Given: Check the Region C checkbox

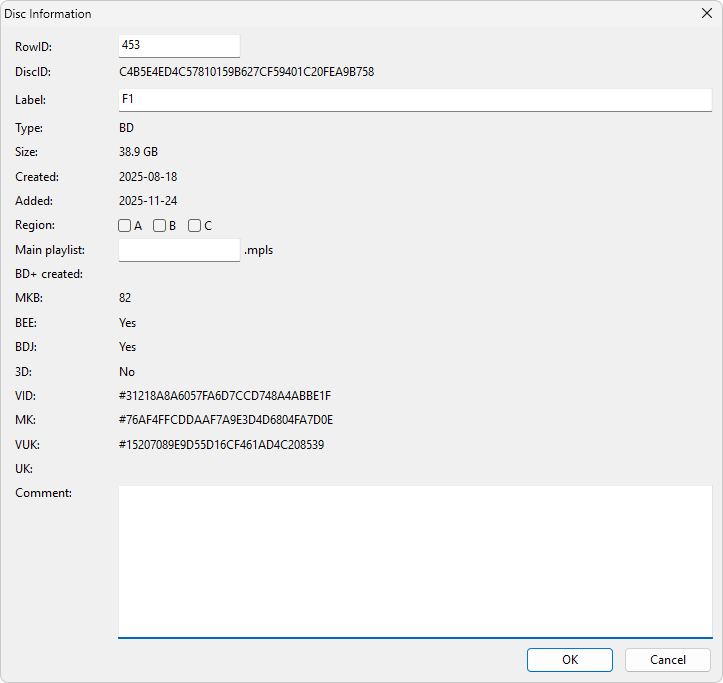Looking at the screenshot, I should point(195,226).
